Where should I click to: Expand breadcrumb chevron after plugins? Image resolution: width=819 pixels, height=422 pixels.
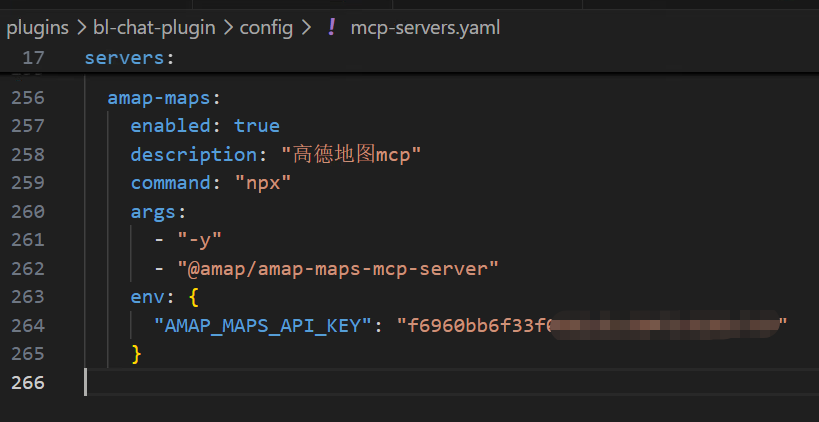pyautogui.click(x=81, y=28)
